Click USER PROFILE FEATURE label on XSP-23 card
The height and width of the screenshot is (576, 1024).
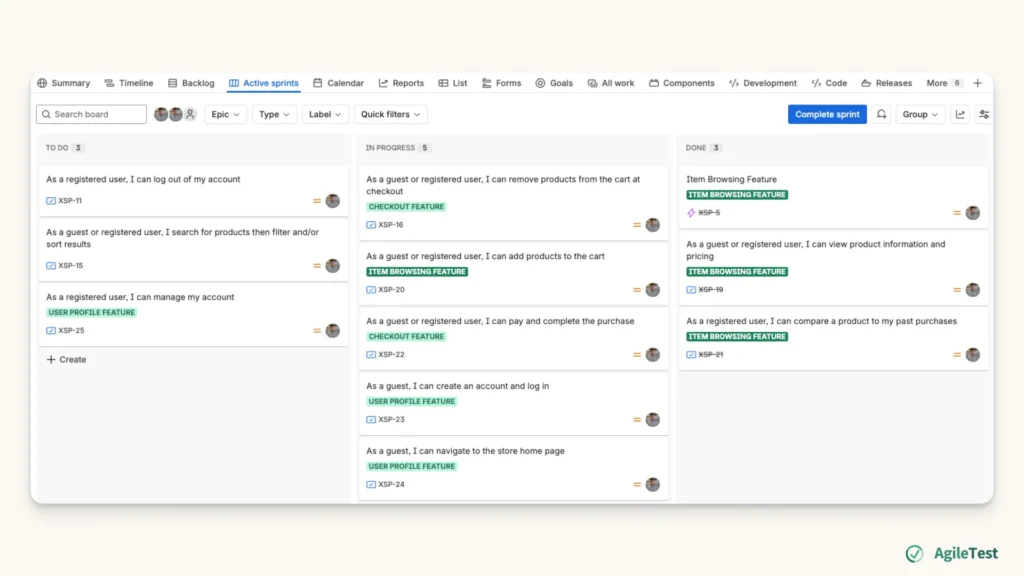click(x=411, y=401)
